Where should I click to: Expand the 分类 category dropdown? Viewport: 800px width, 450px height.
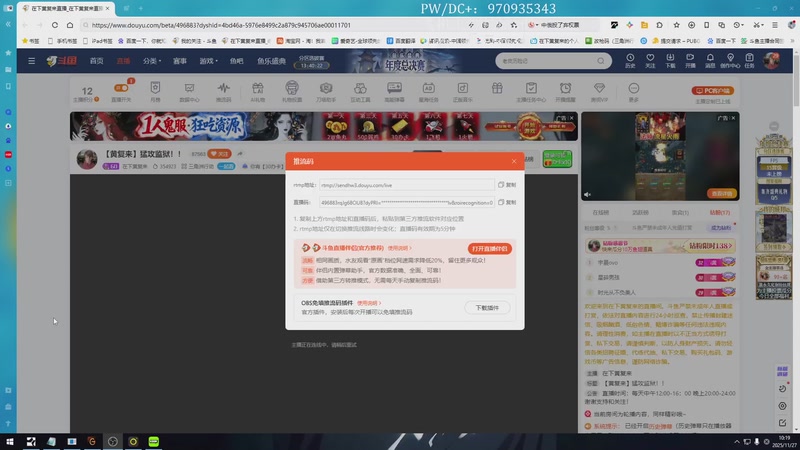click(152, 61)
